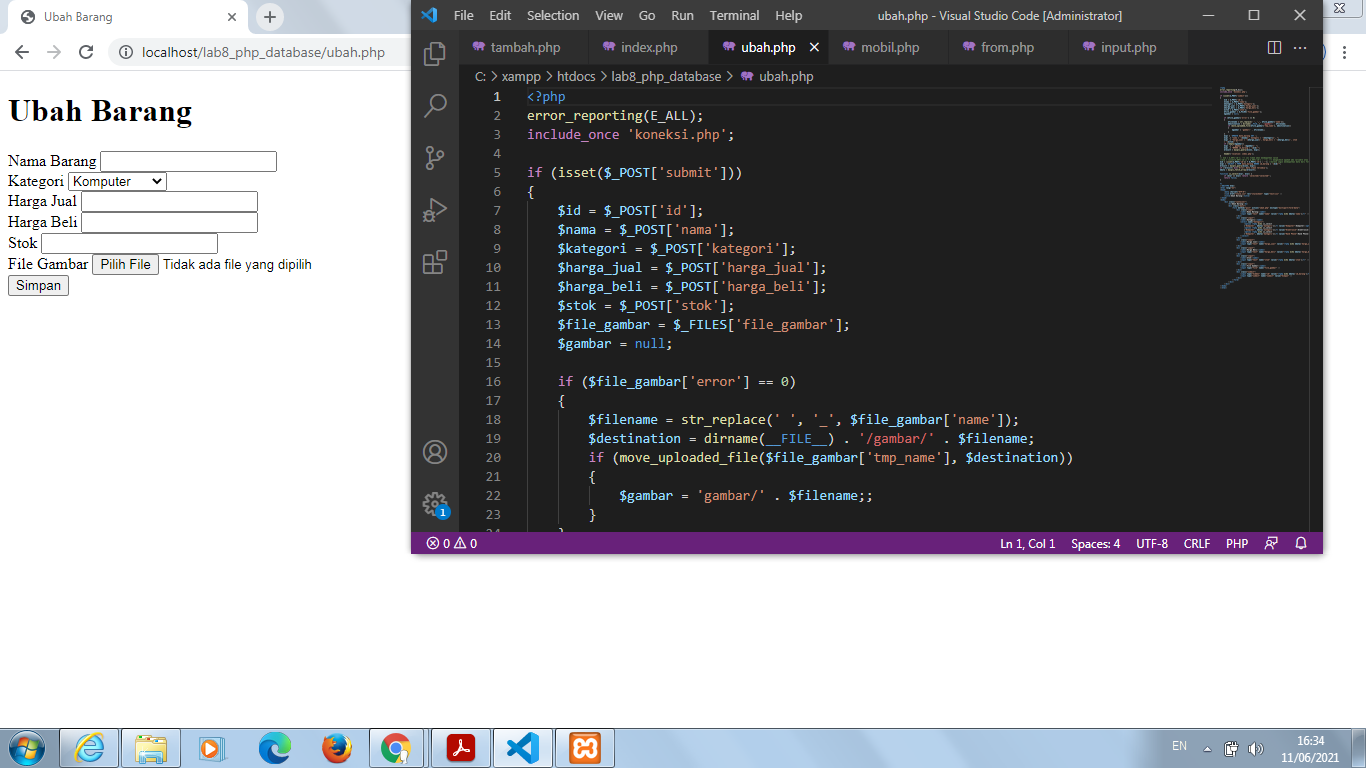The height and width of the screenshot is (768, 1366).
Task: Open Adobe Reader from the taskbar
Action: tap(461, 748)
